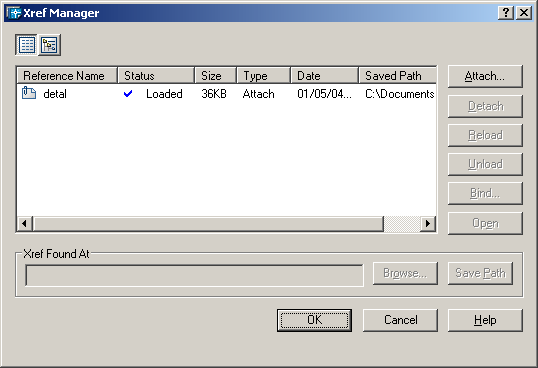Click the blue Loaded checkmark icon

click(x=128, y=93)
